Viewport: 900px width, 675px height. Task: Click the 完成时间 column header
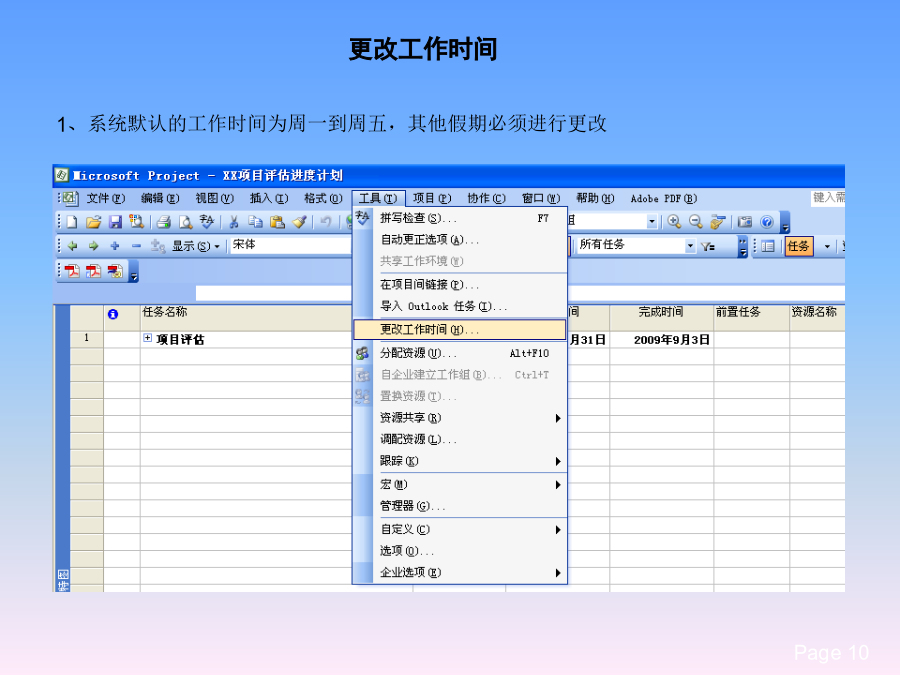(x=661, y=317)
